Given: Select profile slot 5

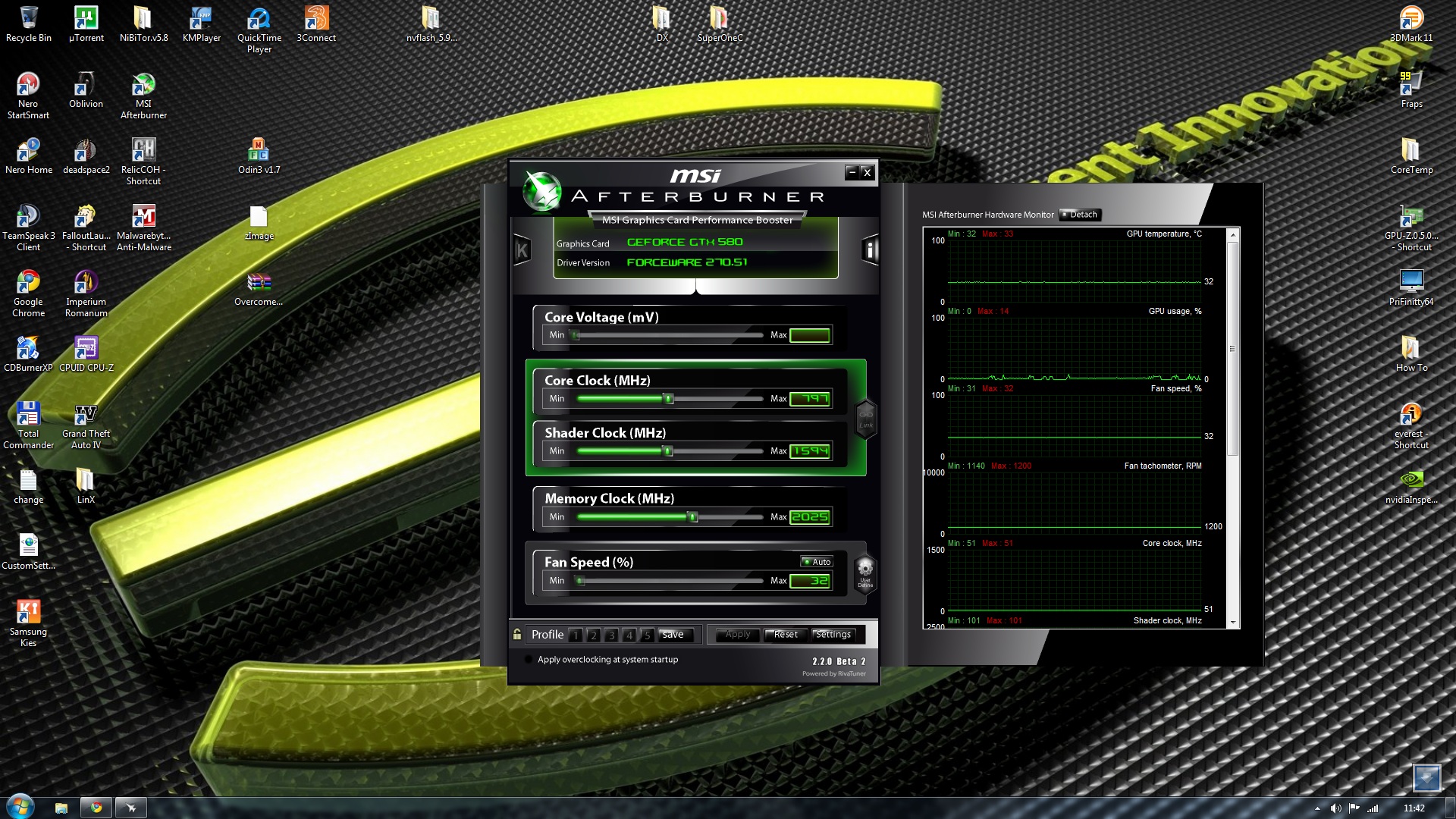Looking at the screenshot, I should click(647, 635).
